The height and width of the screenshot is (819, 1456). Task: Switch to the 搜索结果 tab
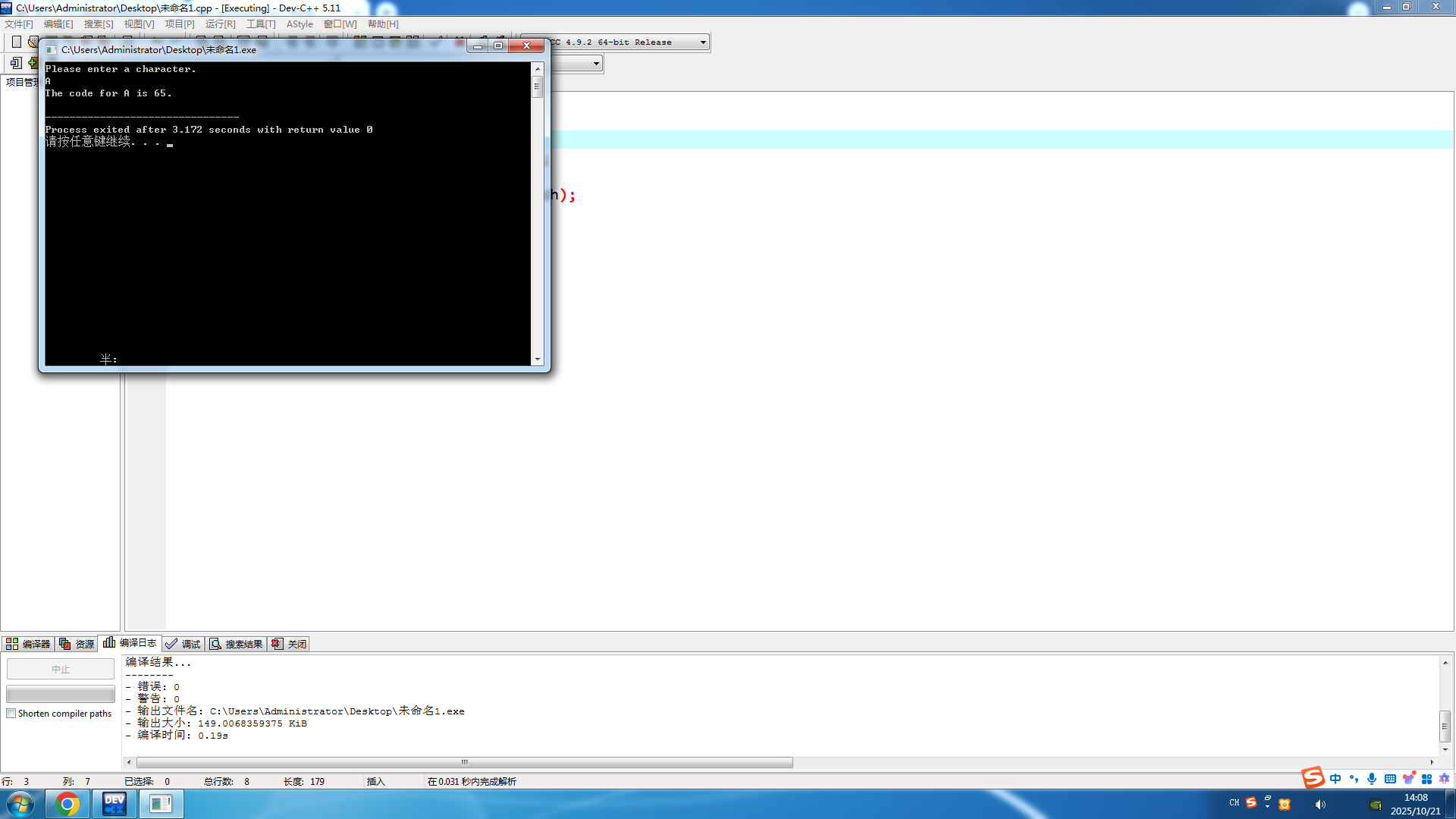237,644
